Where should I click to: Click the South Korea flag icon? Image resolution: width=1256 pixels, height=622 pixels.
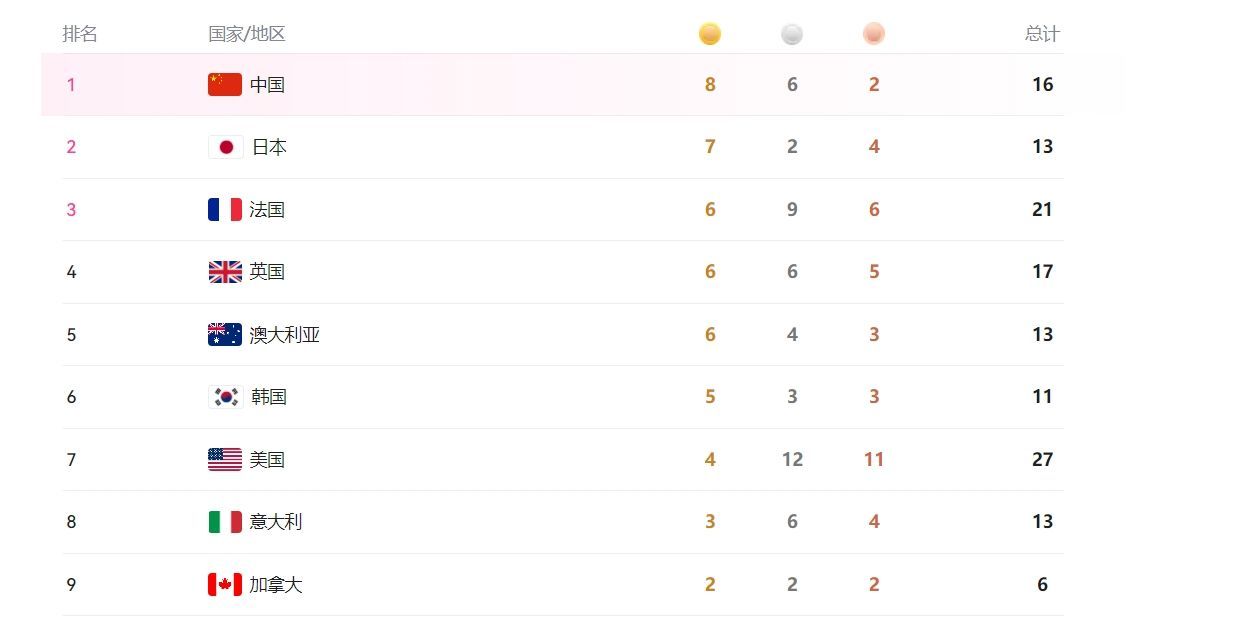(x=225, y=397)
